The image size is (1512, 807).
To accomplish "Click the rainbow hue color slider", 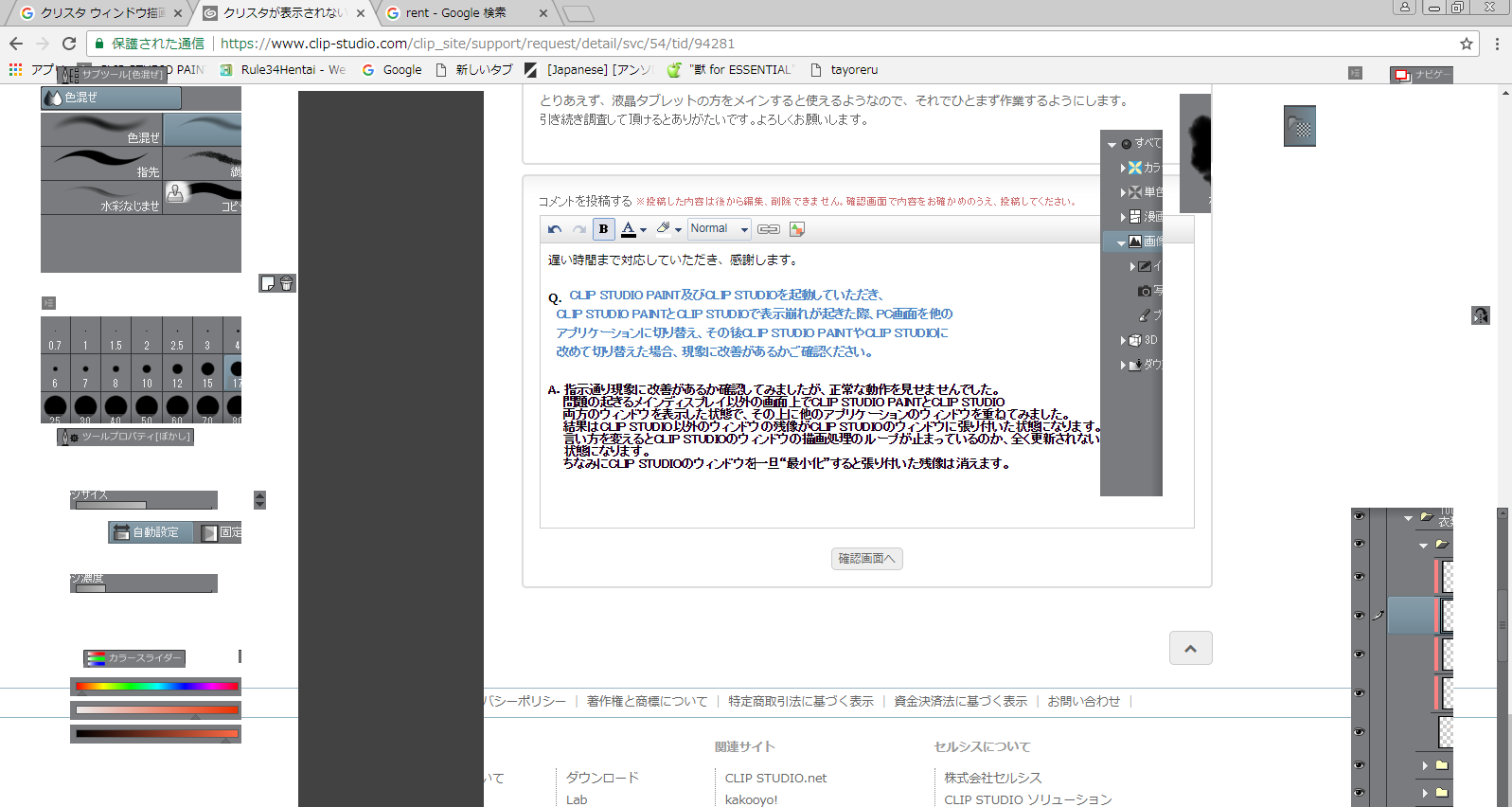I will click(157, 686).
